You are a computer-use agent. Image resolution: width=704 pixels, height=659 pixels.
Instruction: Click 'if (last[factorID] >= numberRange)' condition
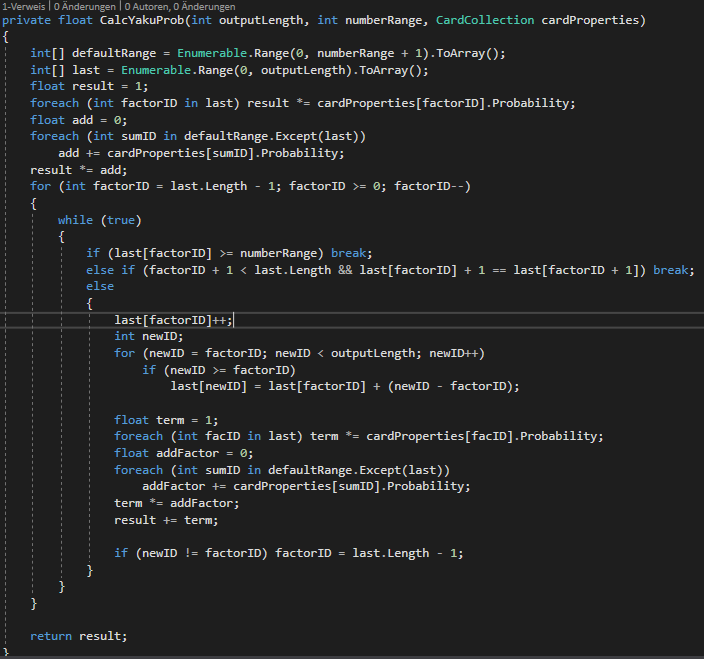(x=205, y=253)
